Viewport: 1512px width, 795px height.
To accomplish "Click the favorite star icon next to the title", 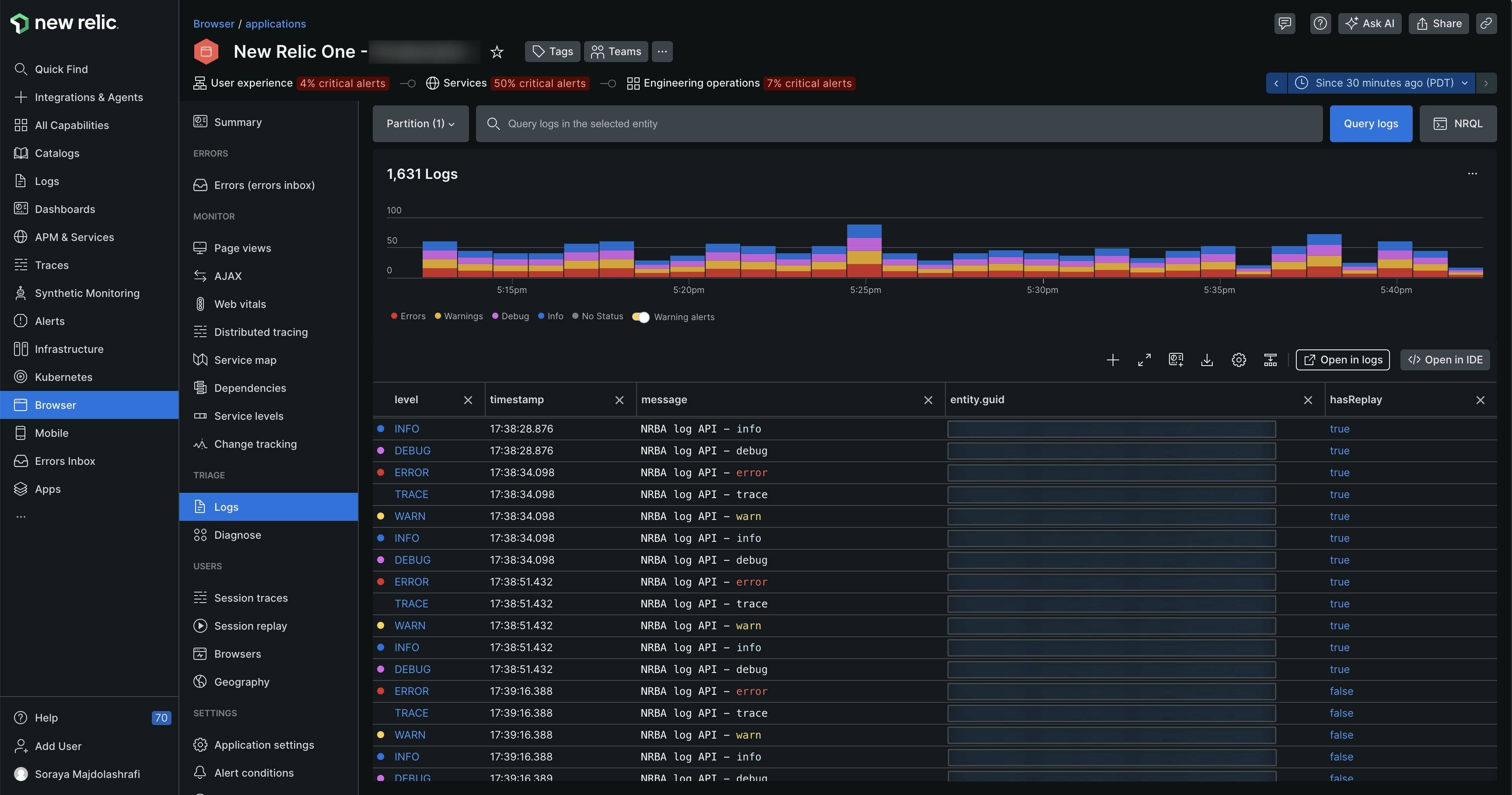I will click(497, 52).
